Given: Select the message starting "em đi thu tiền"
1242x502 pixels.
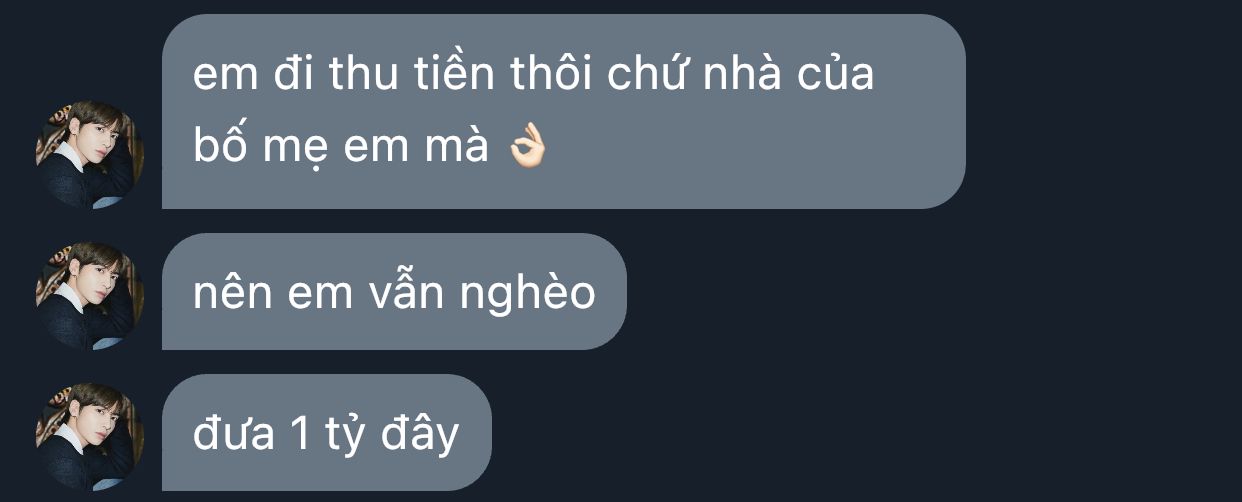Looking at the screenshot, I should pyautogui.click(x=563, y=111).
